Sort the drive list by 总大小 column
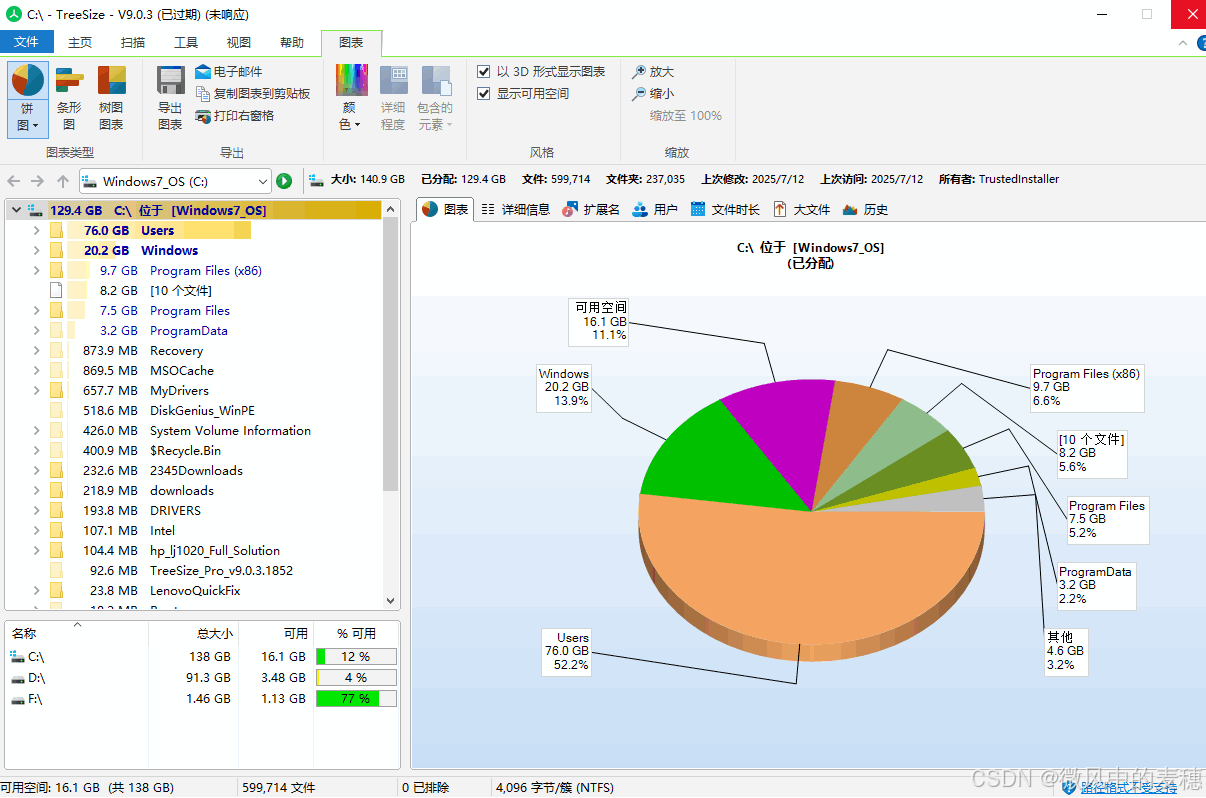 tap(194, 633)
